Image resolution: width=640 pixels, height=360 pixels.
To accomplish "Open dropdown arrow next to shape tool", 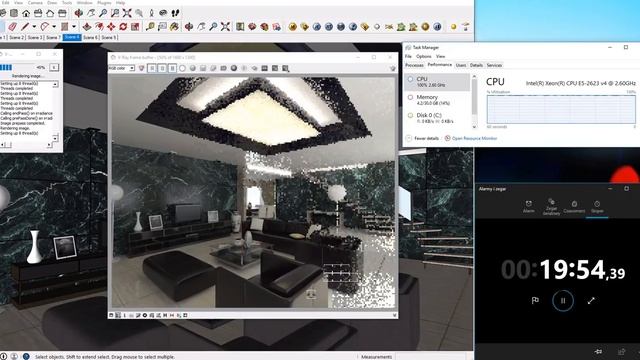I will coord(74,27).
